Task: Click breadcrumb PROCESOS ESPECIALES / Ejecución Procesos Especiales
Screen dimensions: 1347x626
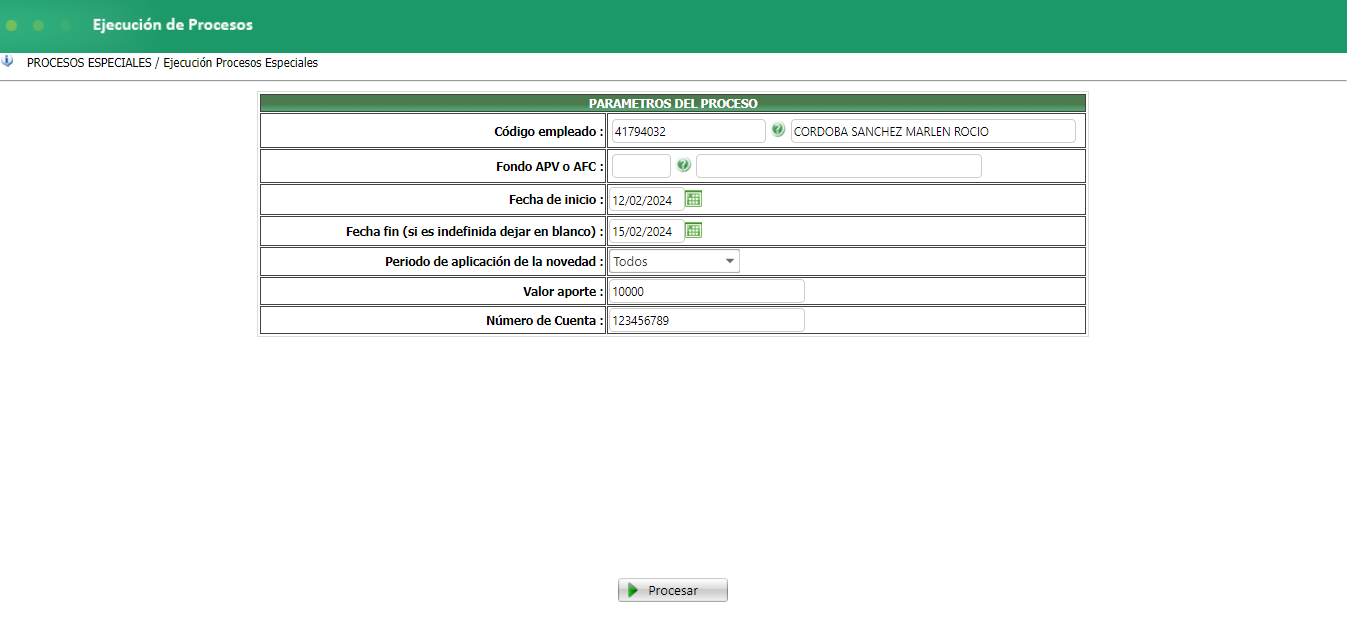Action: click(x=172, y=62)
